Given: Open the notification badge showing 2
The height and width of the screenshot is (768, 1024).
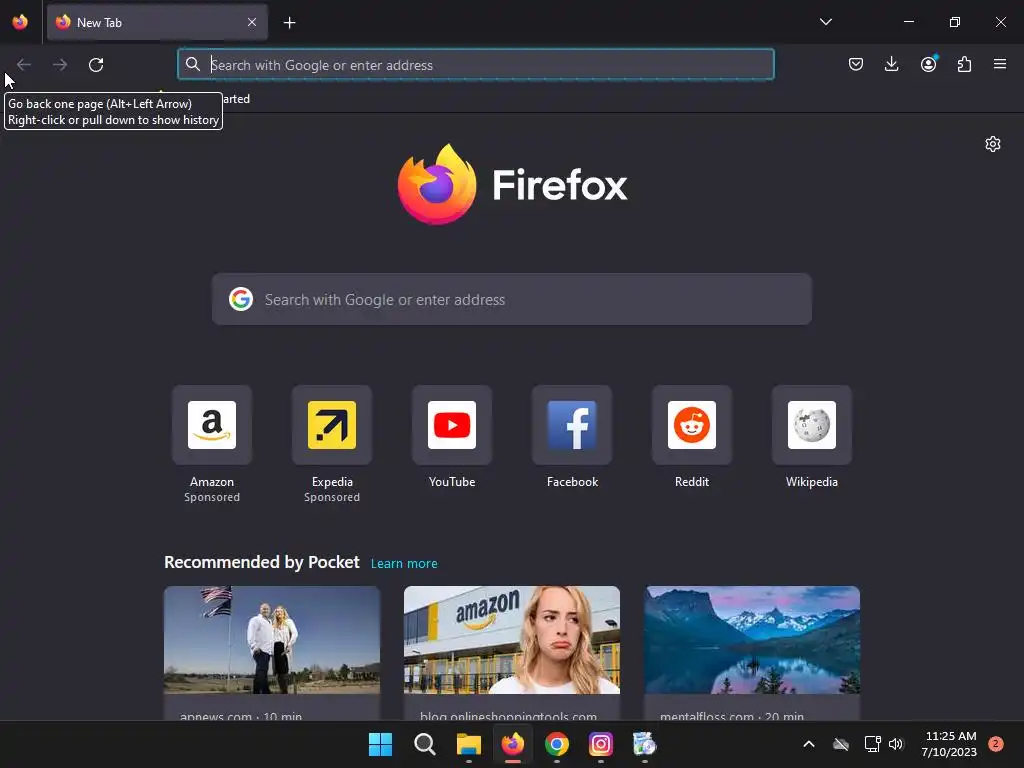Looking at the screenshot, I should [995, 744].
